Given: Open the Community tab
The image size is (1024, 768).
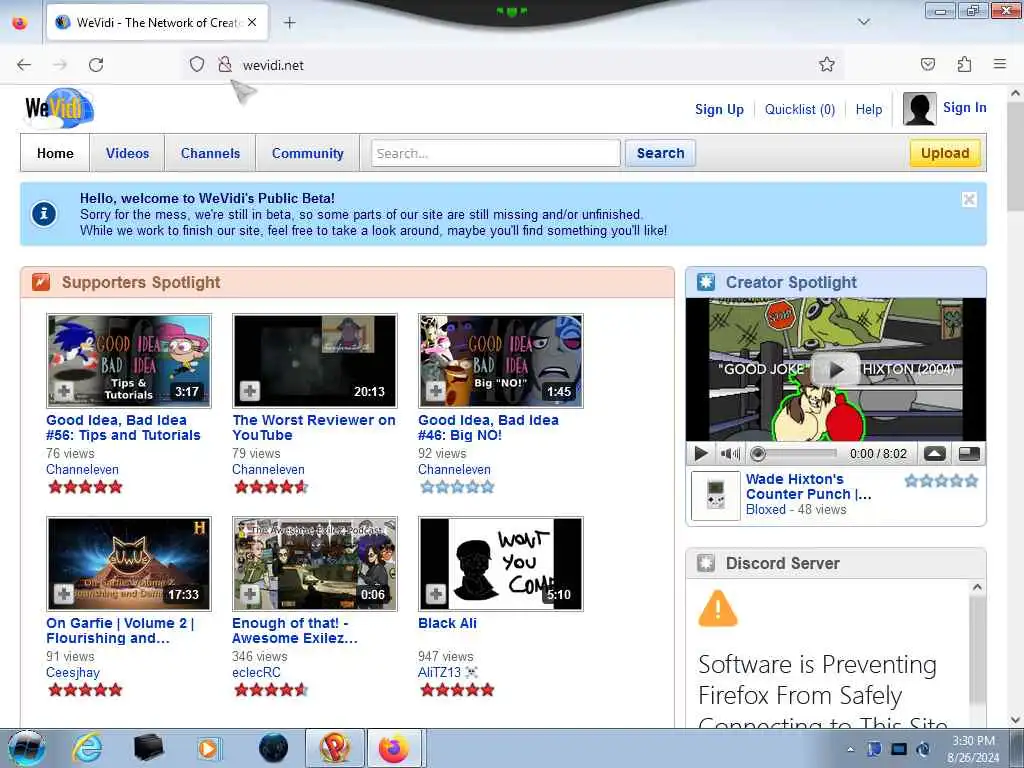Looking at the screenshot, I should (308, 153).
